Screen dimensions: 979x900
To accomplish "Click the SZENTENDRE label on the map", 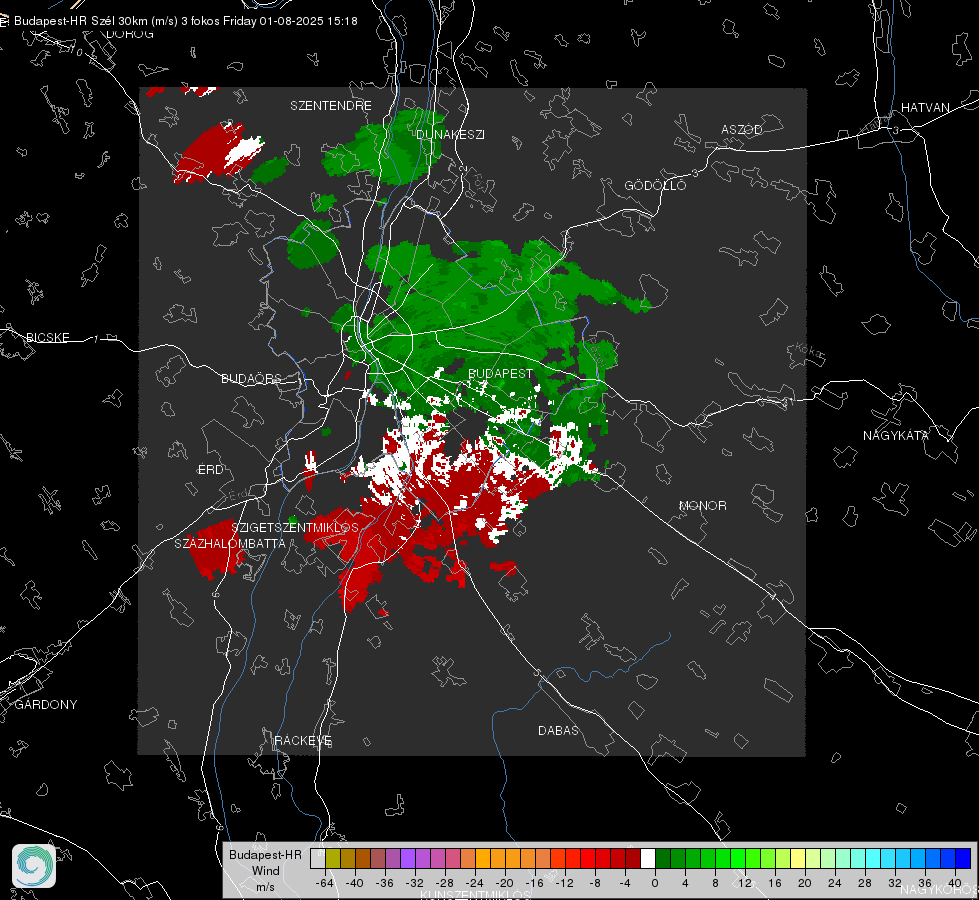I will coord(331,106).
